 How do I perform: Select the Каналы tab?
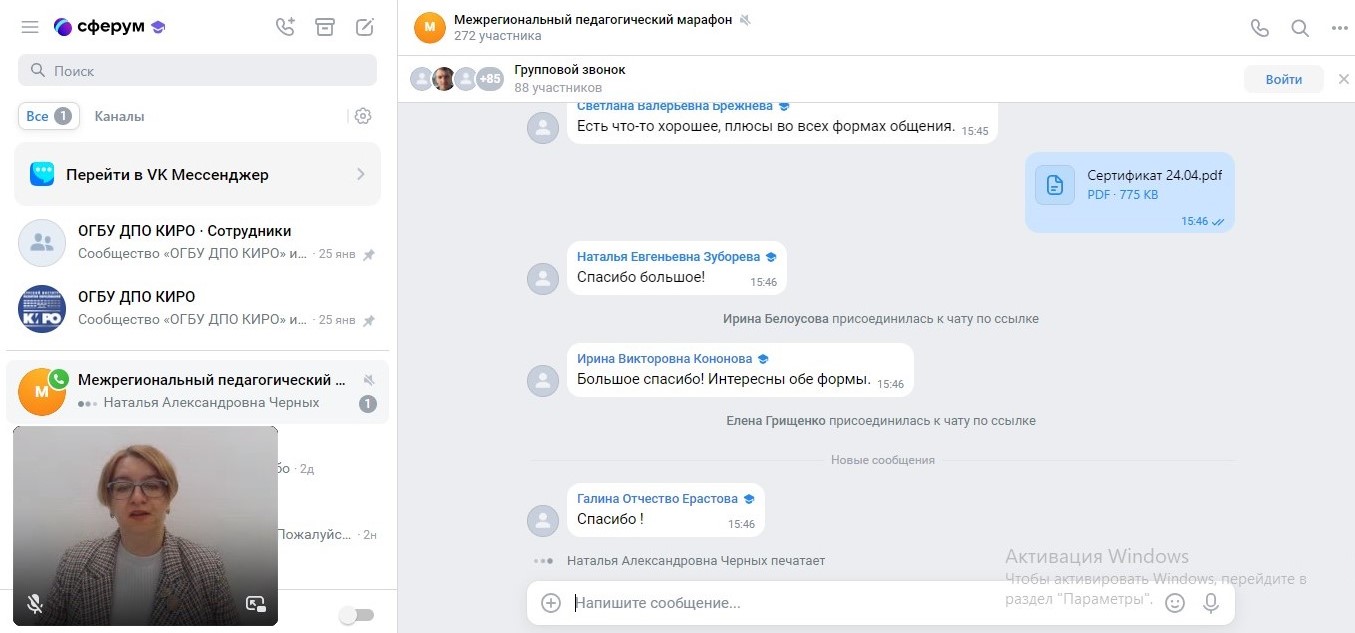(119, 116)
